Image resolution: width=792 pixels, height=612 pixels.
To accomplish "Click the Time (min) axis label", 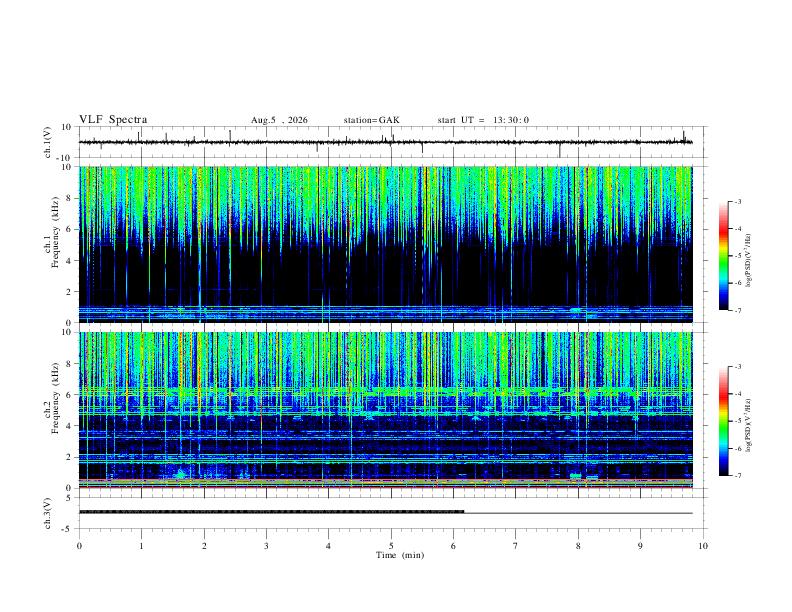I will (x=400, y=555).
